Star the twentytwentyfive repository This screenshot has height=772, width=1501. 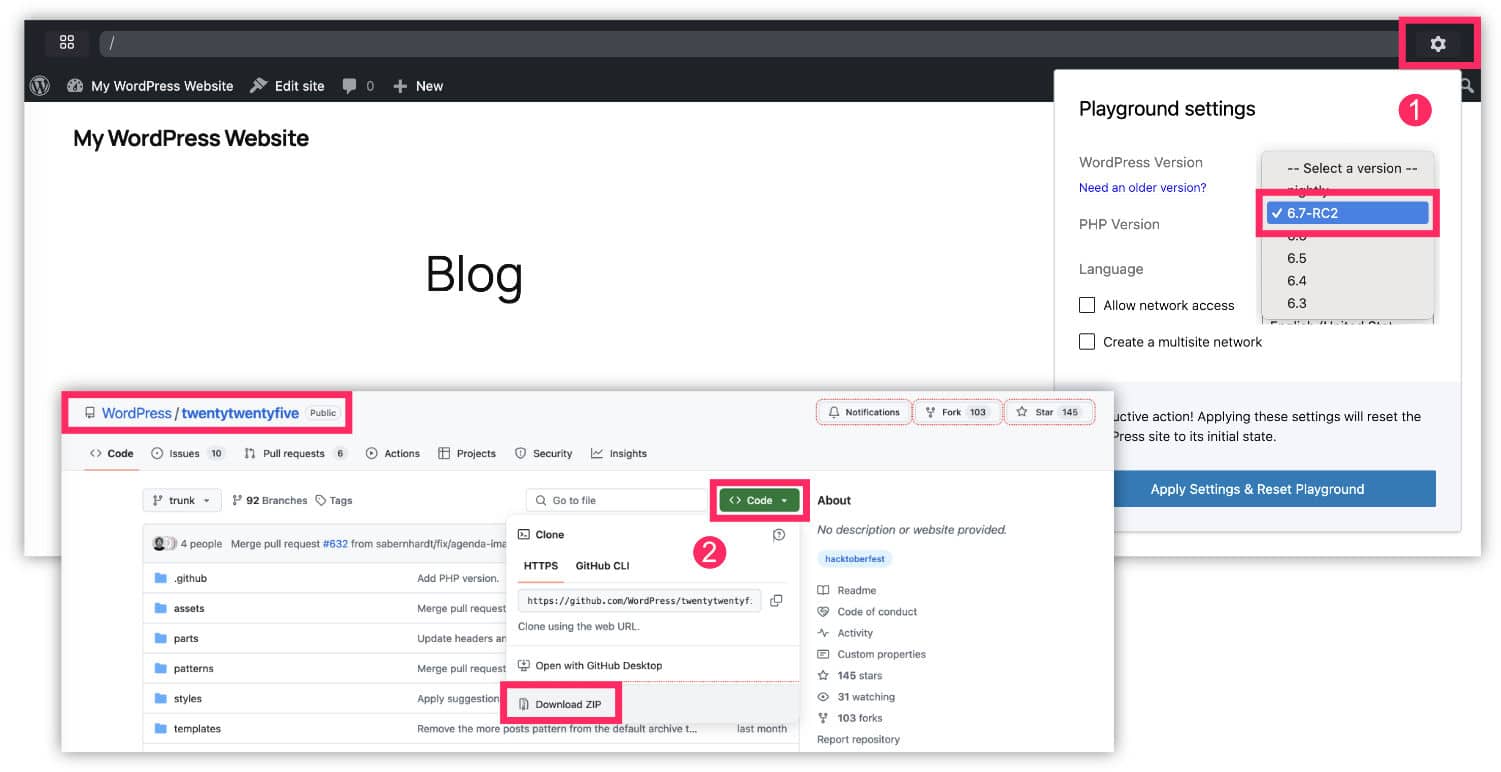[x=1048, y=412]
